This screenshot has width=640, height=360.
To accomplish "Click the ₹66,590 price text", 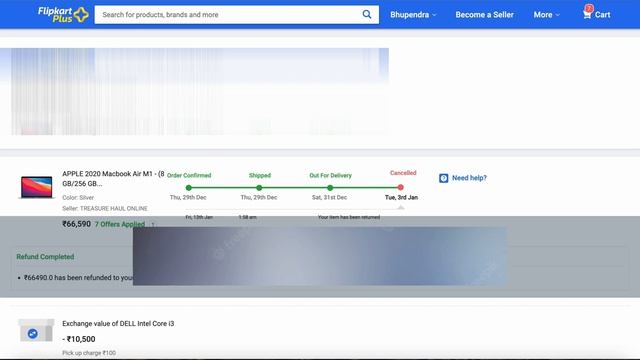I will (x=76, y=224).
